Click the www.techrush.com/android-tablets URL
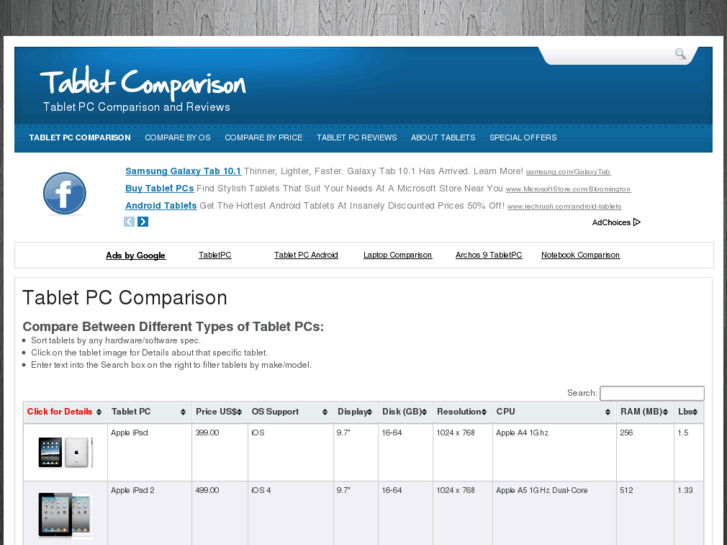The height and width of the screenshot is (545, 727). (564, 206)
